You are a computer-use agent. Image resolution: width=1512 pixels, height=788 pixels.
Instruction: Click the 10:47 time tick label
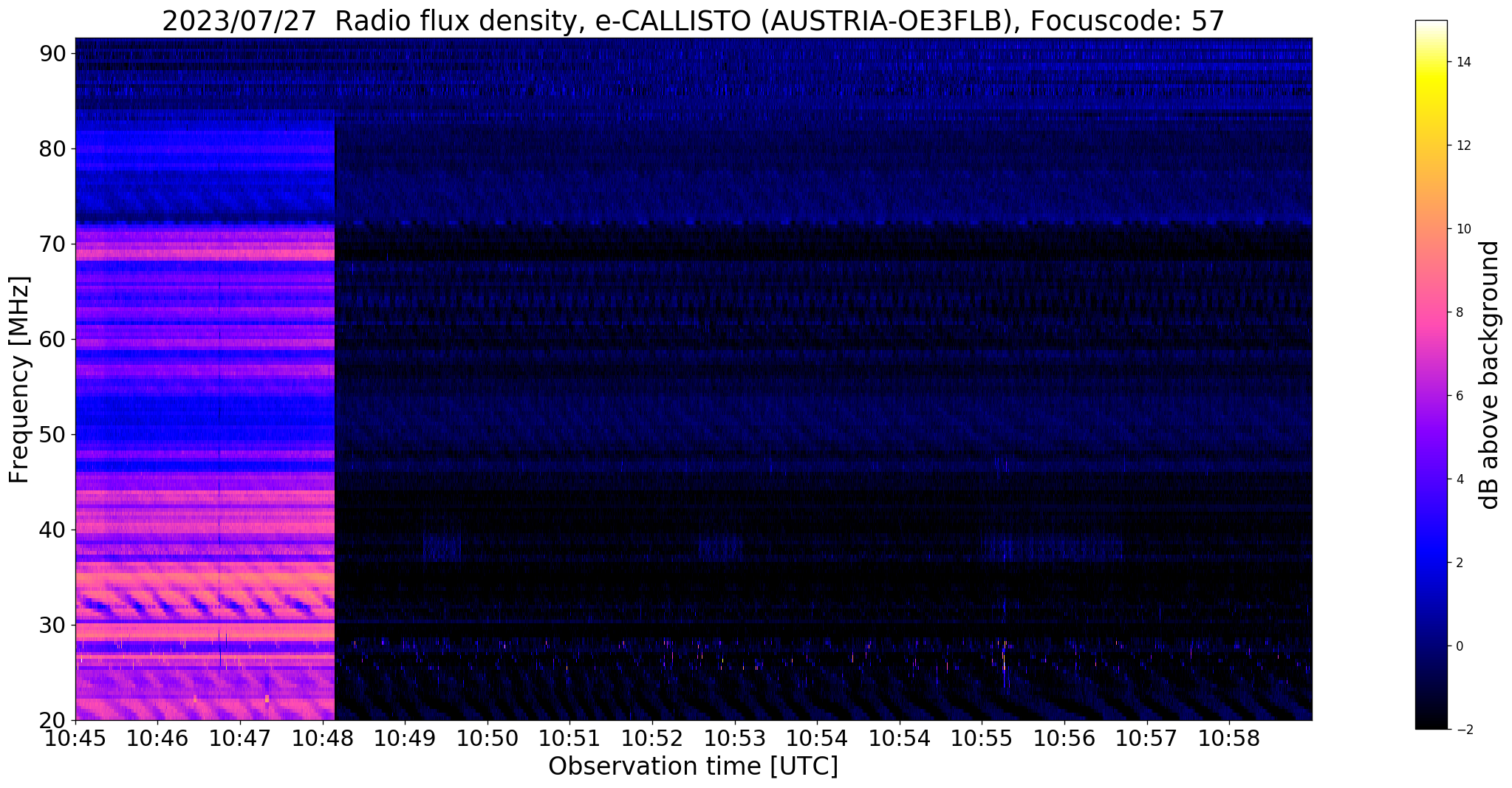point(240,739)
